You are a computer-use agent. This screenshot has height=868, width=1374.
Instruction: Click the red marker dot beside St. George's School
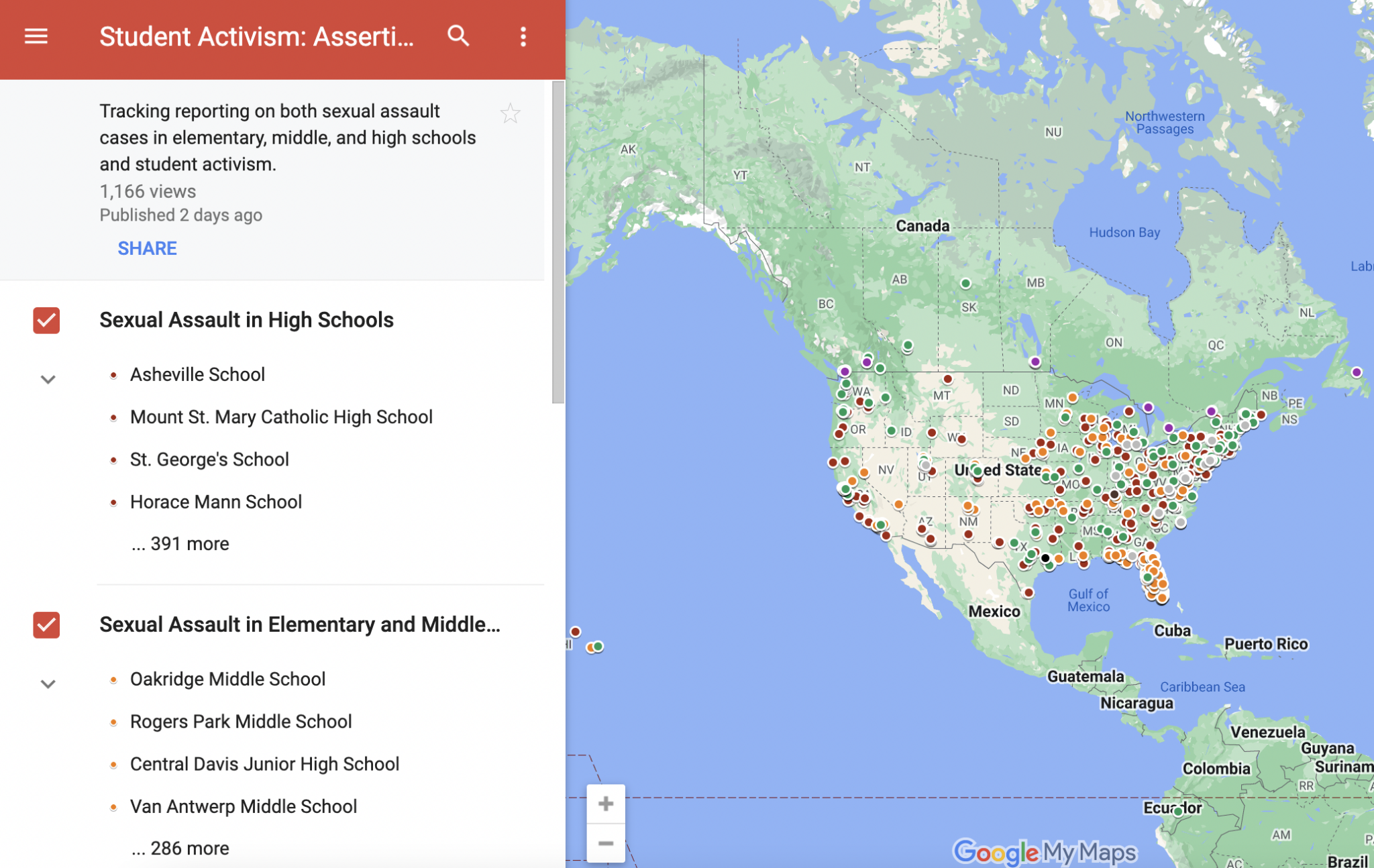click(113, 460)
